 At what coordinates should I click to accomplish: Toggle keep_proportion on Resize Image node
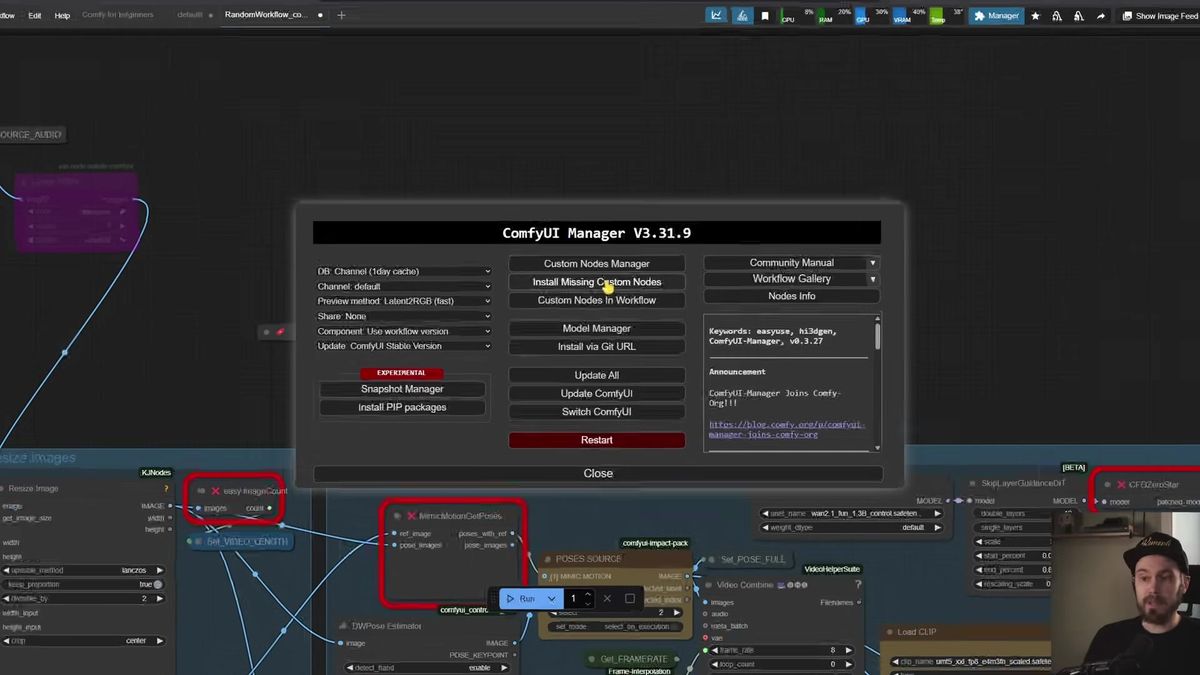click(157, 584)
